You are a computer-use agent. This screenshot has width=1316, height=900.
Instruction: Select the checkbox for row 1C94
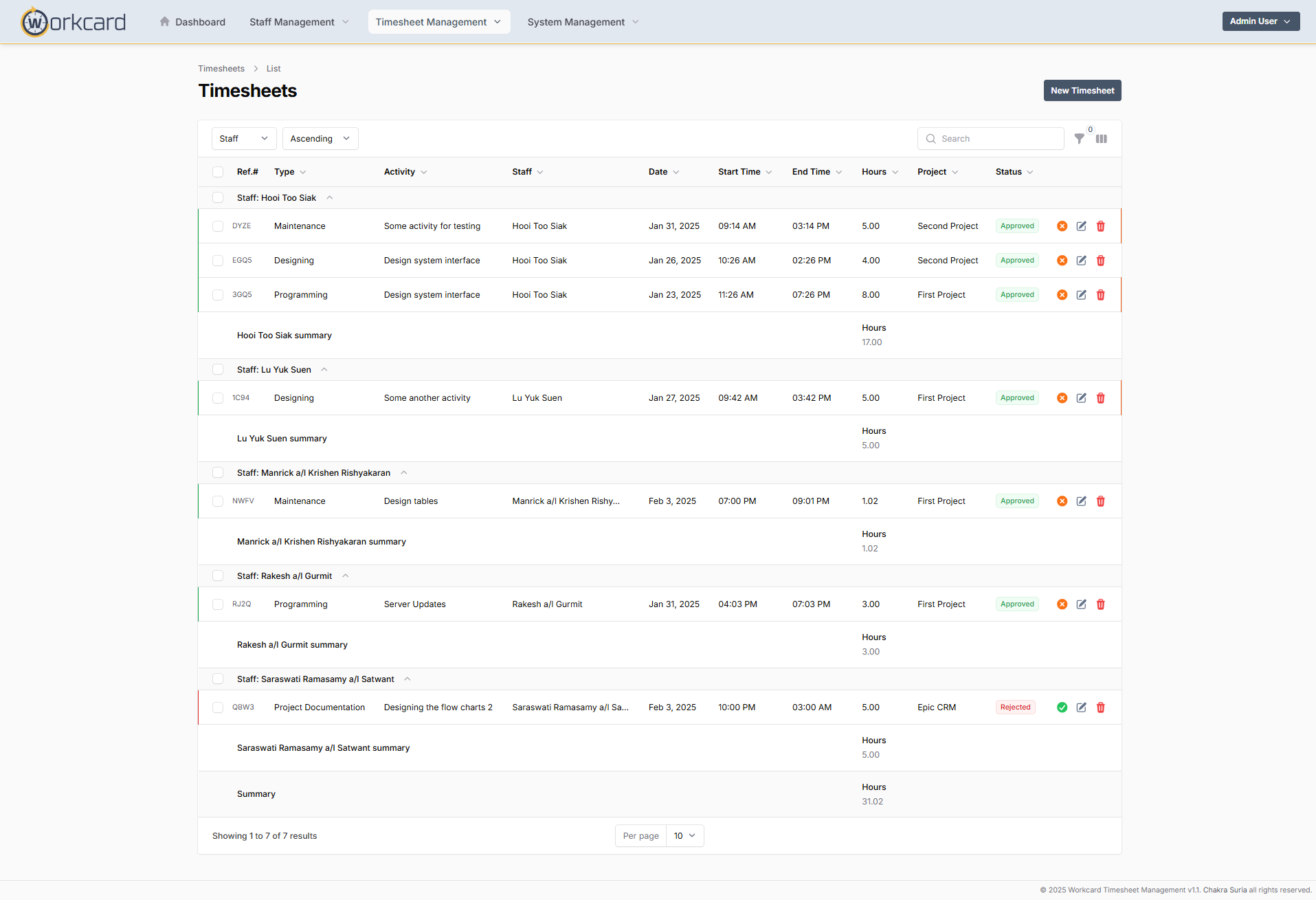tap(218, 398)
